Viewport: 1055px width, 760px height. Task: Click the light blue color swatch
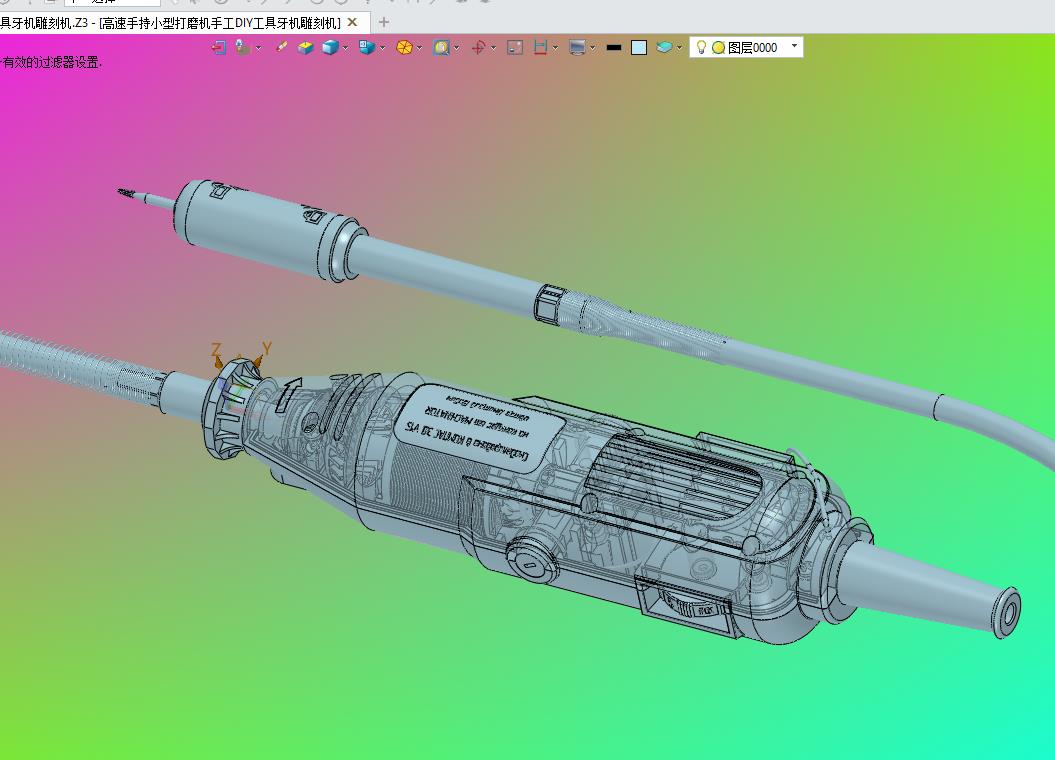[x=639, y=48]
